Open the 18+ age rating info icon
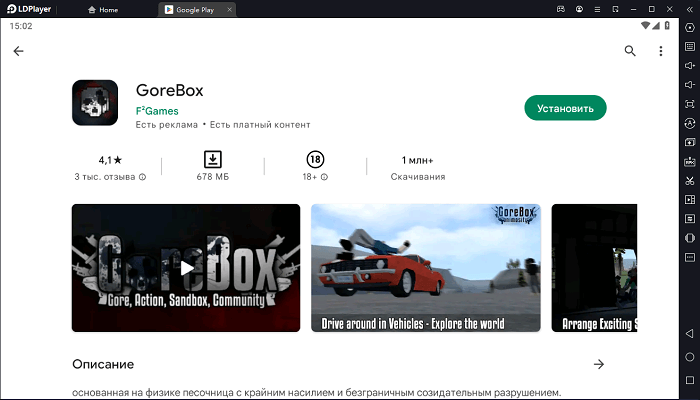The image size is (700, 400). pos(325,177)
